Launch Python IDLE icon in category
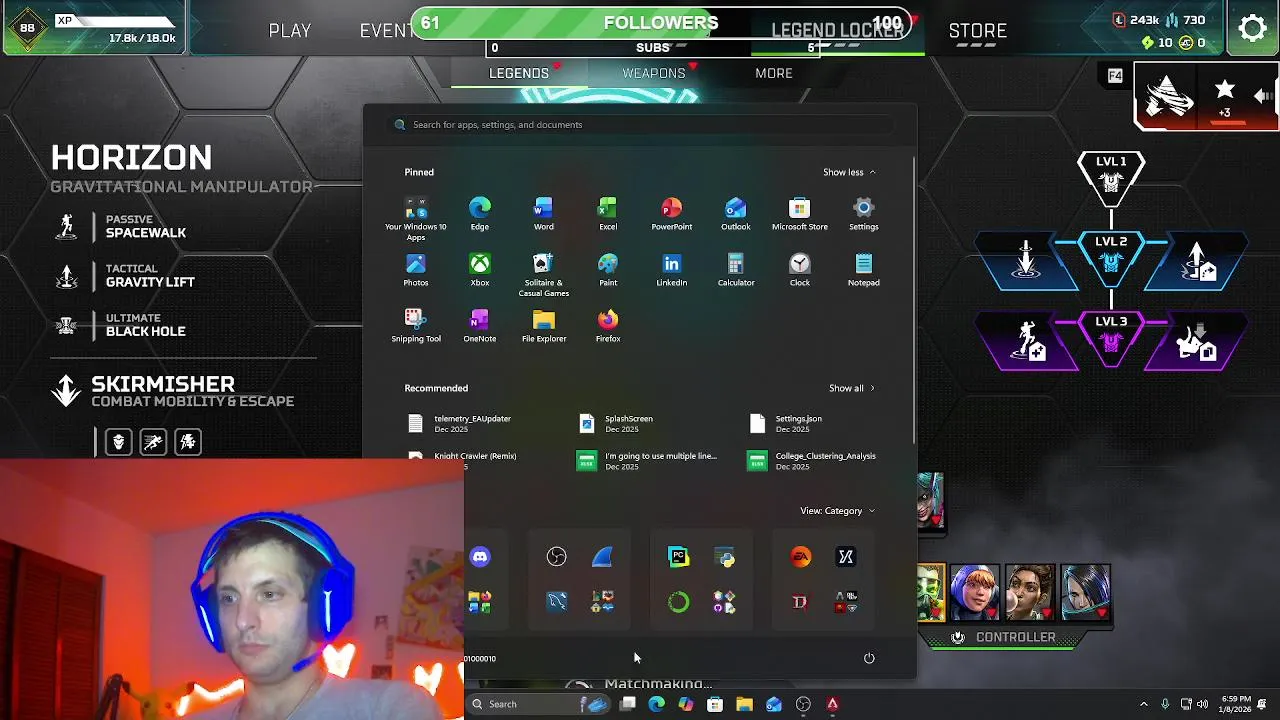Screen dimensions: 1280x720 coord(725,557)
